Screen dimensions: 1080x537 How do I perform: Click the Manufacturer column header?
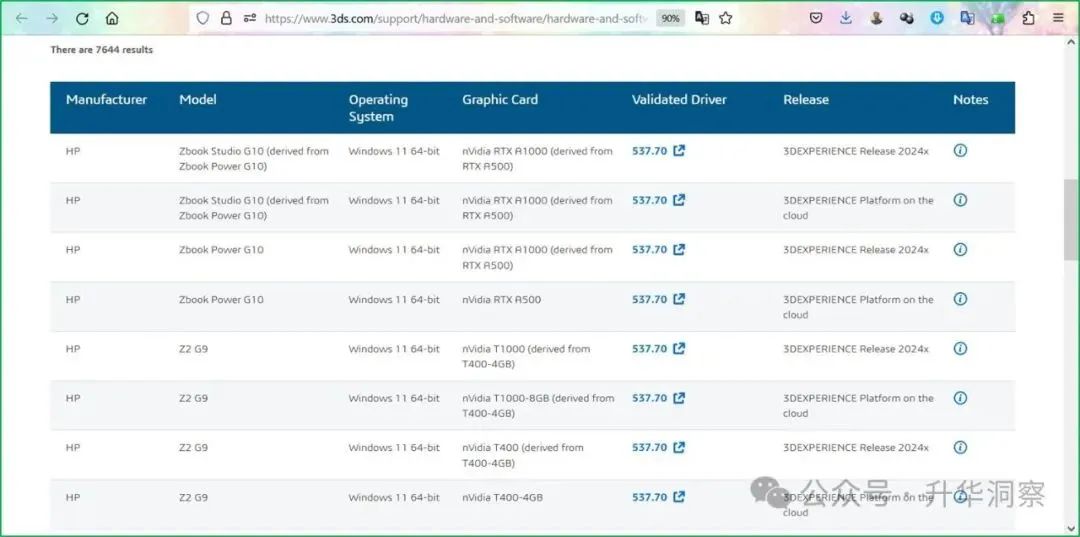(x=106, y=100)
